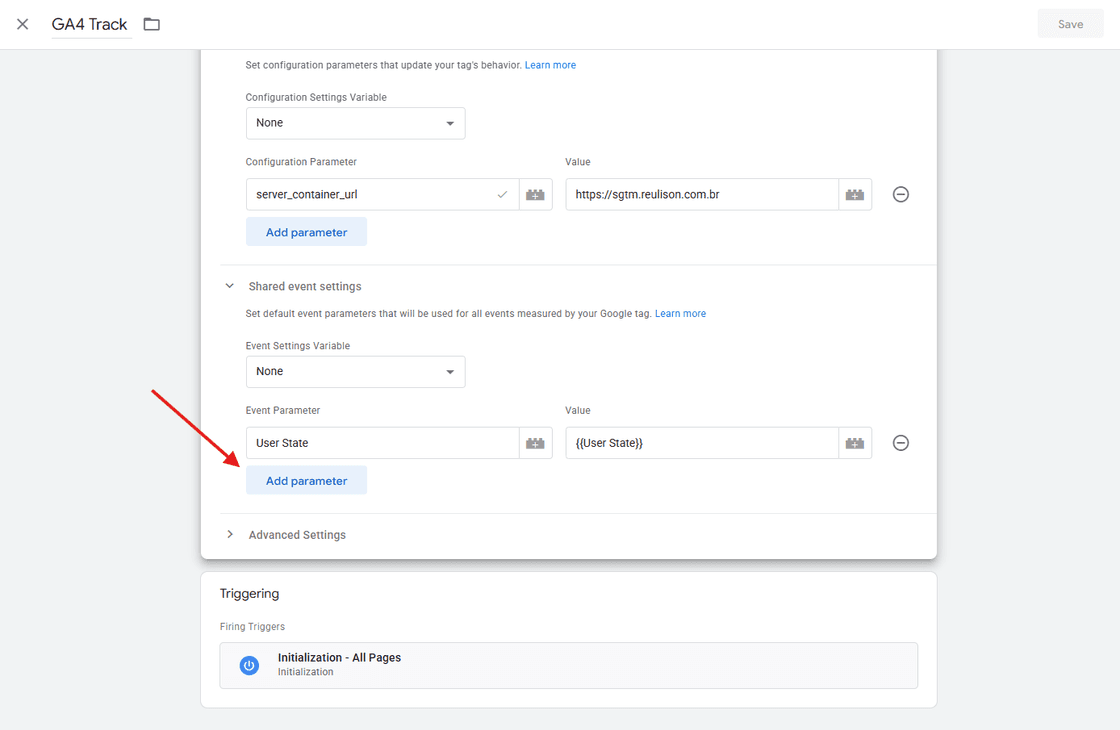Close the GA4 Track tag editor
Screen dimensions: 1120x730
click(x=23, y=24)
